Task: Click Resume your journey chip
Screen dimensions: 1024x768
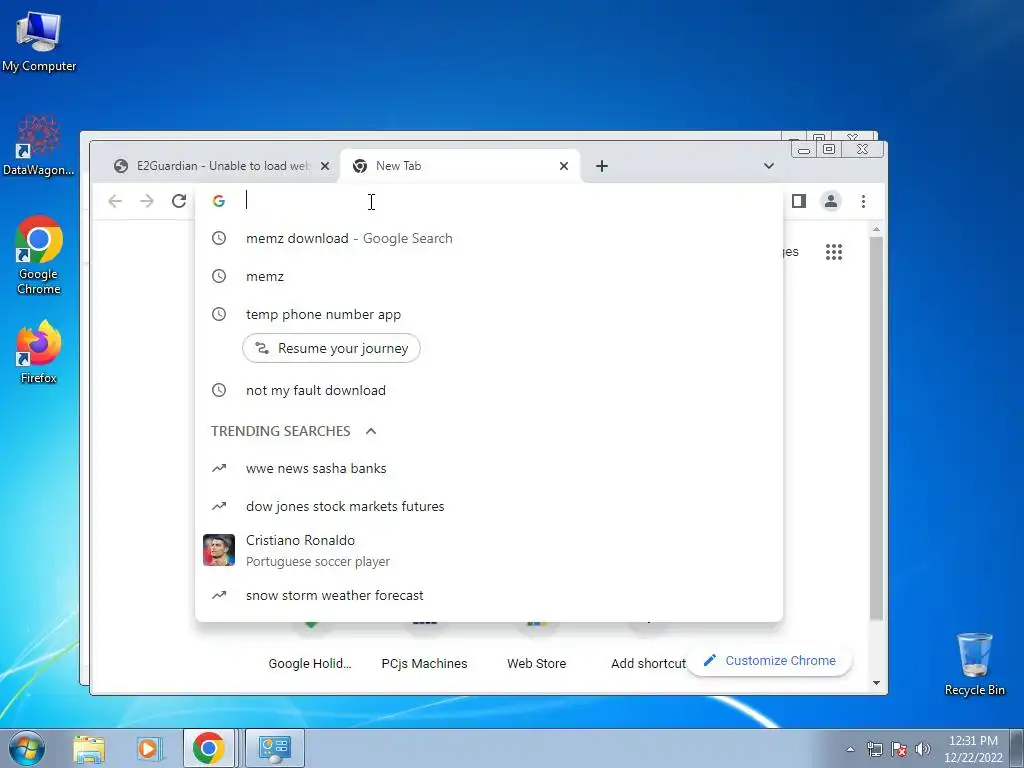Action: tap(331, 348)
